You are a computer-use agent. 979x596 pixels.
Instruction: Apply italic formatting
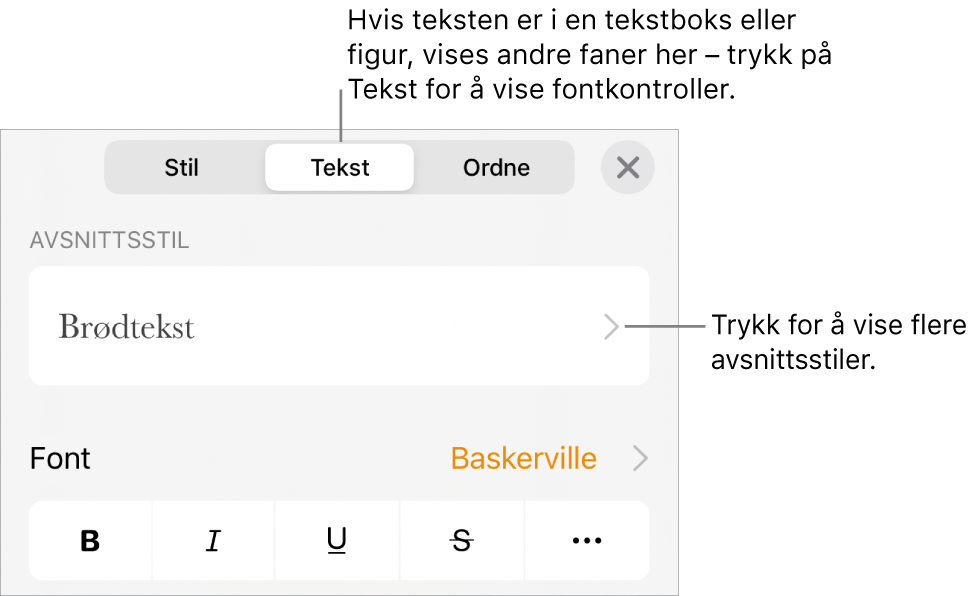(x=213, y=541)
